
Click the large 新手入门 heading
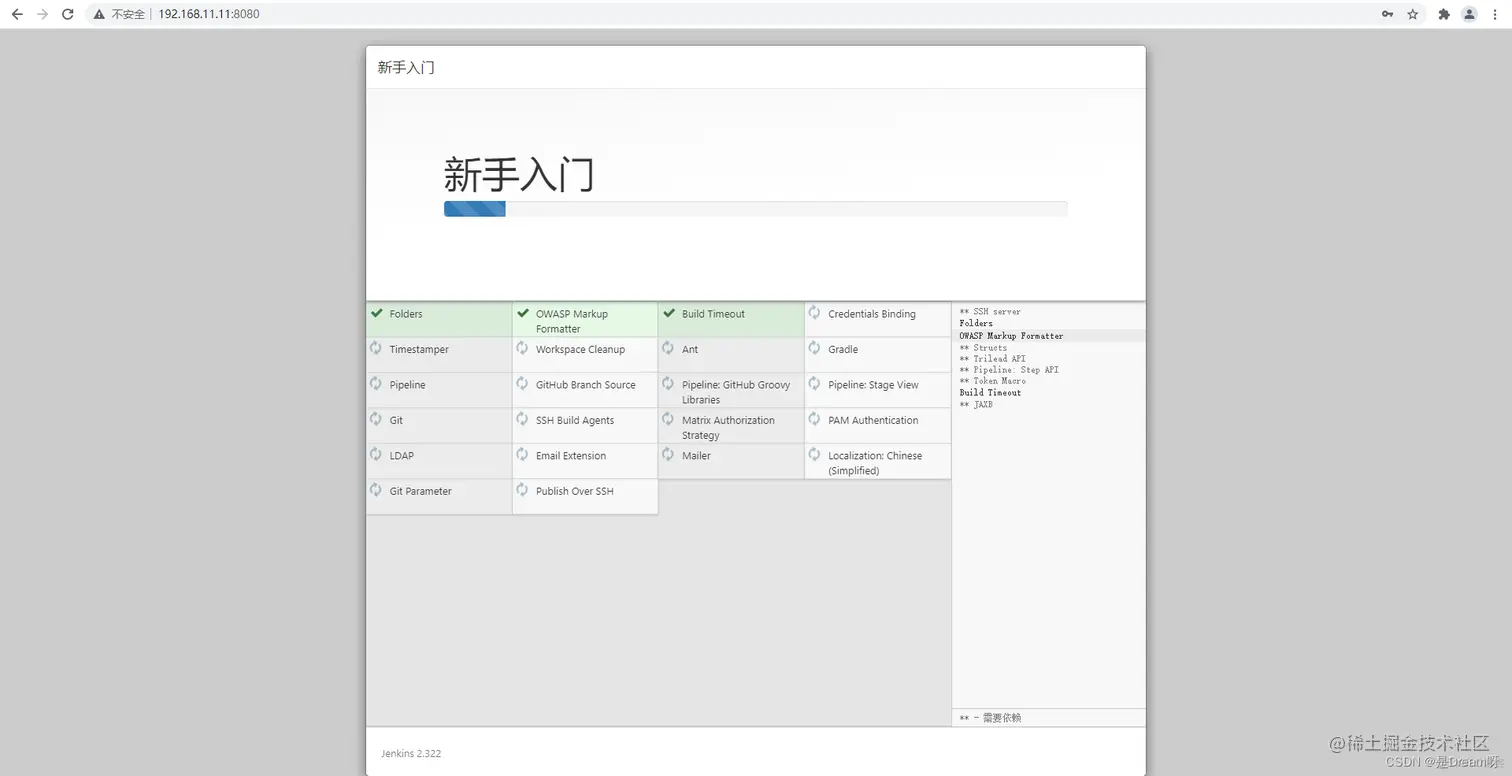[x=519, y=174]
